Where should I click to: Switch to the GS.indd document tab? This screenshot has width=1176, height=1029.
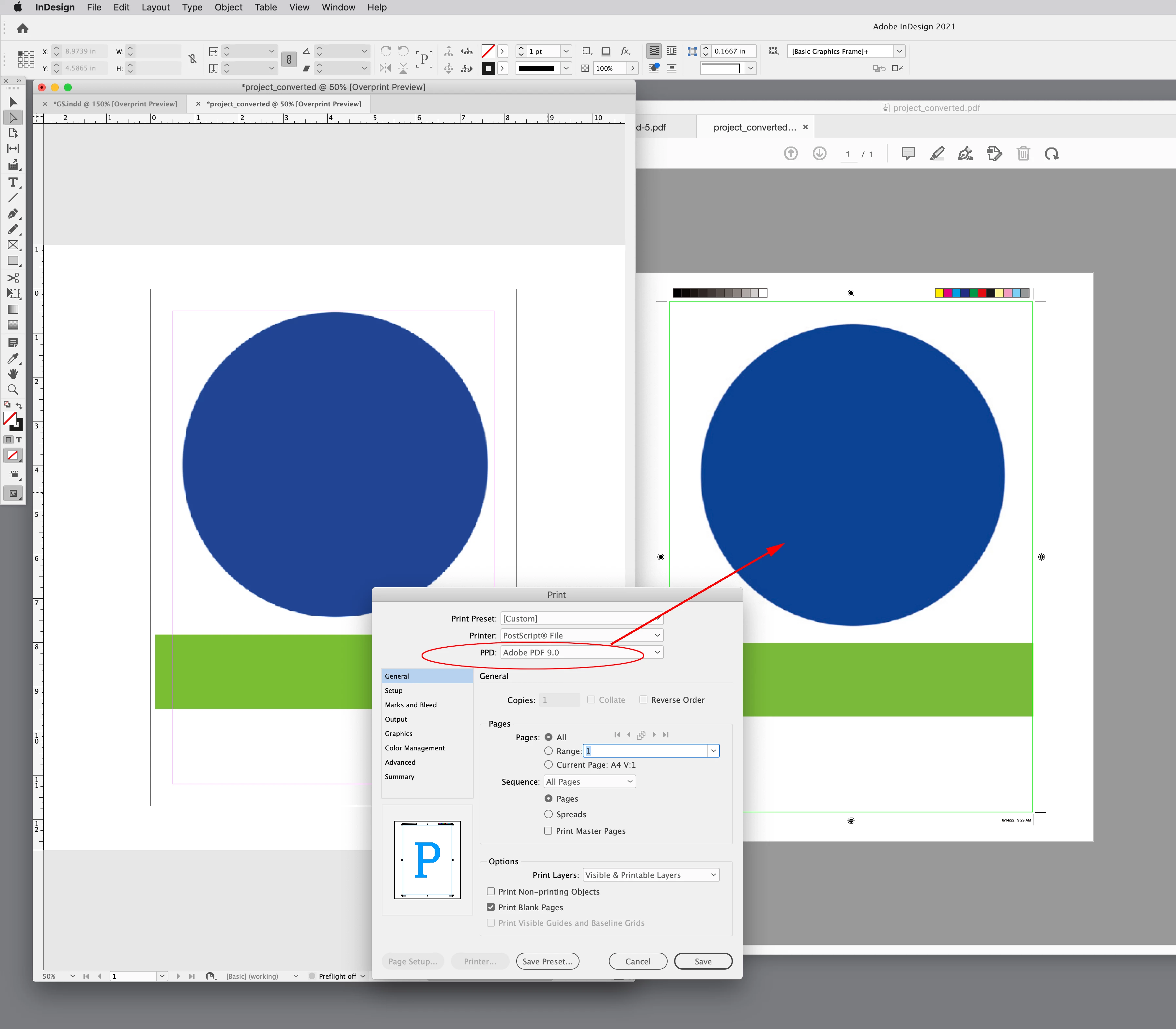(x=115, y=104)
